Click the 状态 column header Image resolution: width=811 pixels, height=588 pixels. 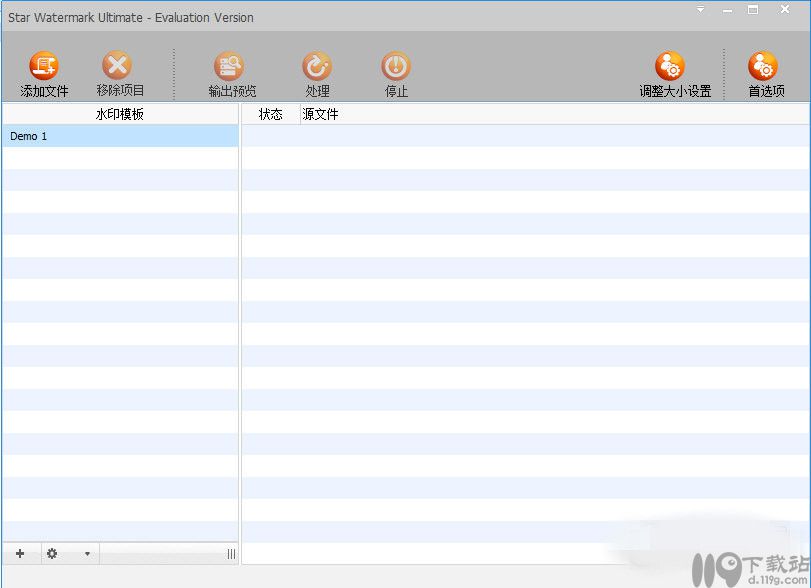point(271,114)
